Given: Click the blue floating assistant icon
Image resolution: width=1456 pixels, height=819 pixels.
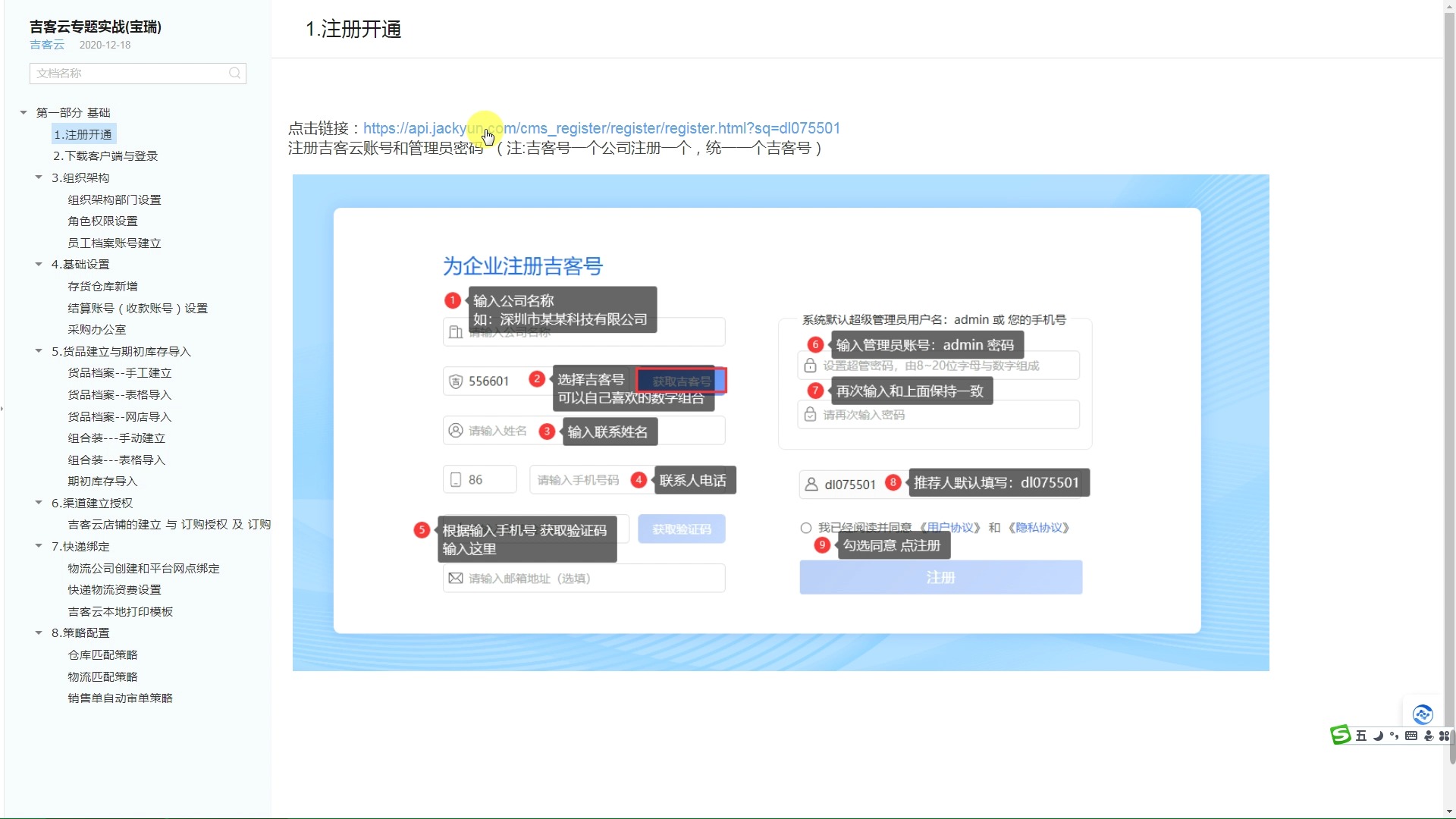Looking at the screenshot, I should pyautogui.click(x=1423, y=714).
